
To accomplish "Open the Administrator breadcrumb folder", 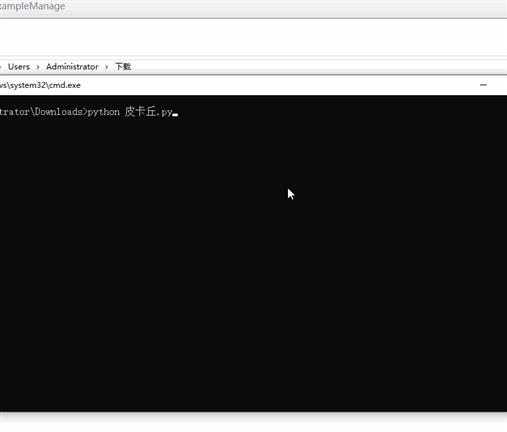I will (x=72, y=67).
